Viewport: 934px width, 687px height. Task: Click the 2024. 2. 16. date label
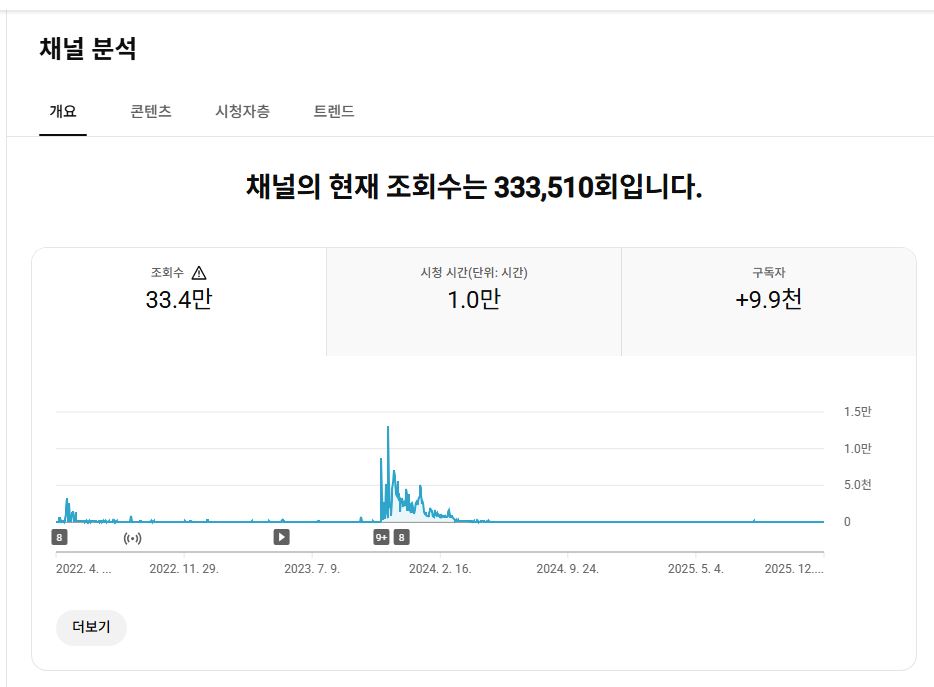440,568
